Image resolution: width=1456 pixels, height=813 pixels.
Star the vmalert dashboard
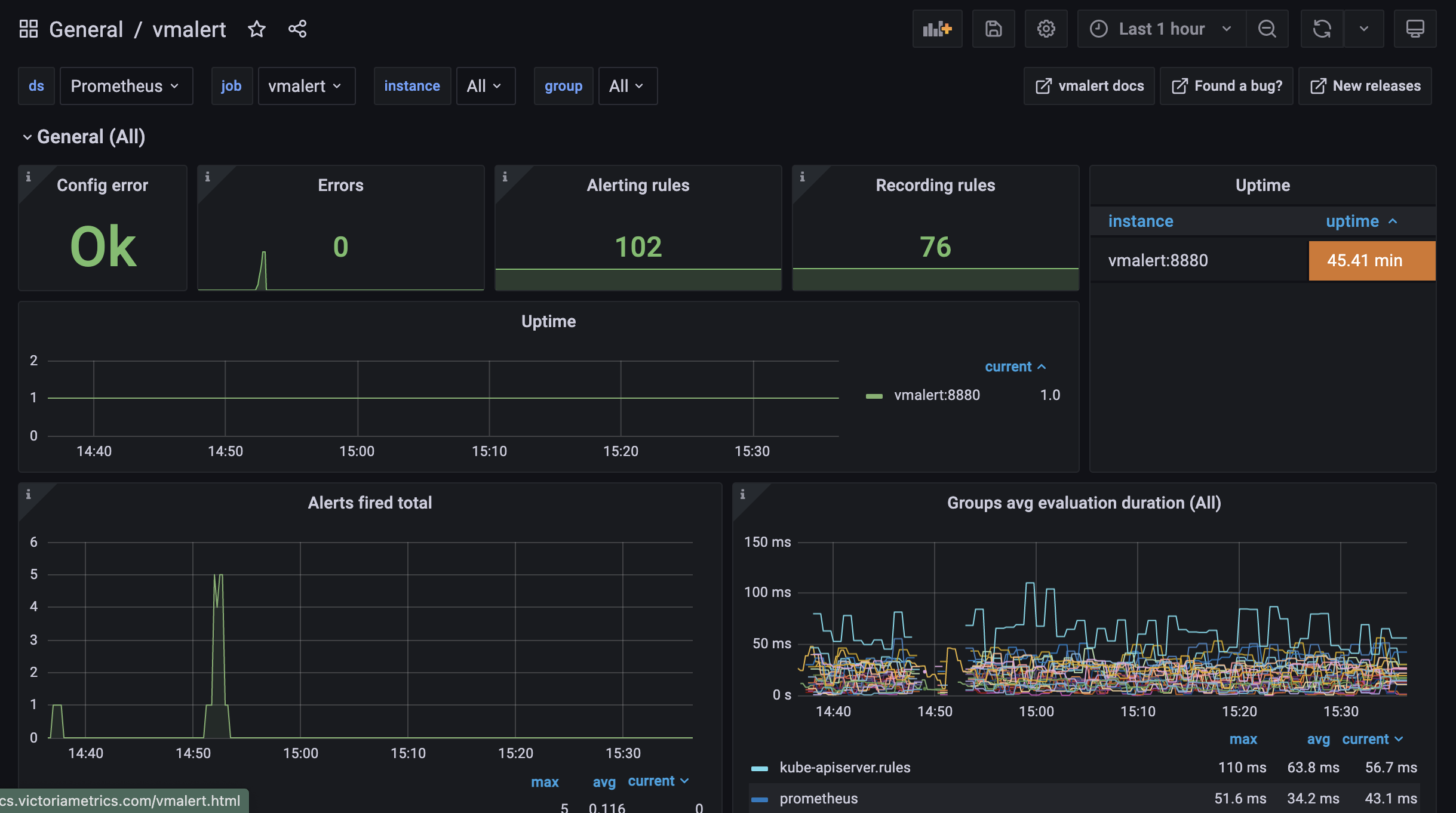point(256,29)
